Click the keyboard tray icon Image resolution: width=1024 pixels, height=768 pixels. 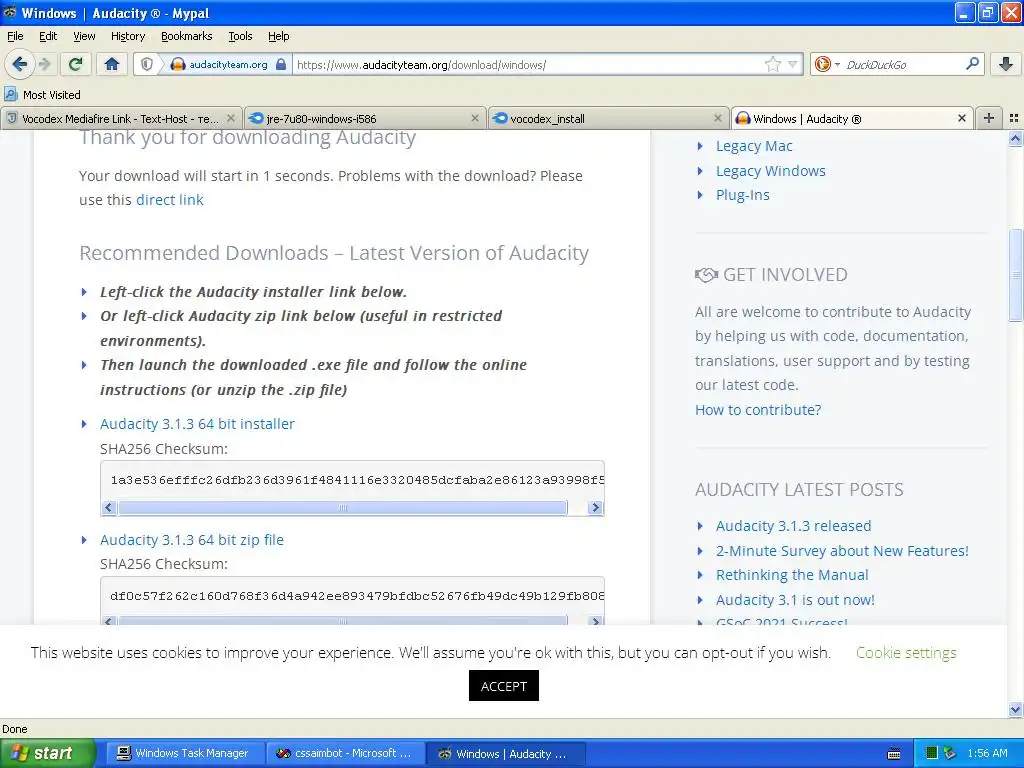tap(894, 754)
